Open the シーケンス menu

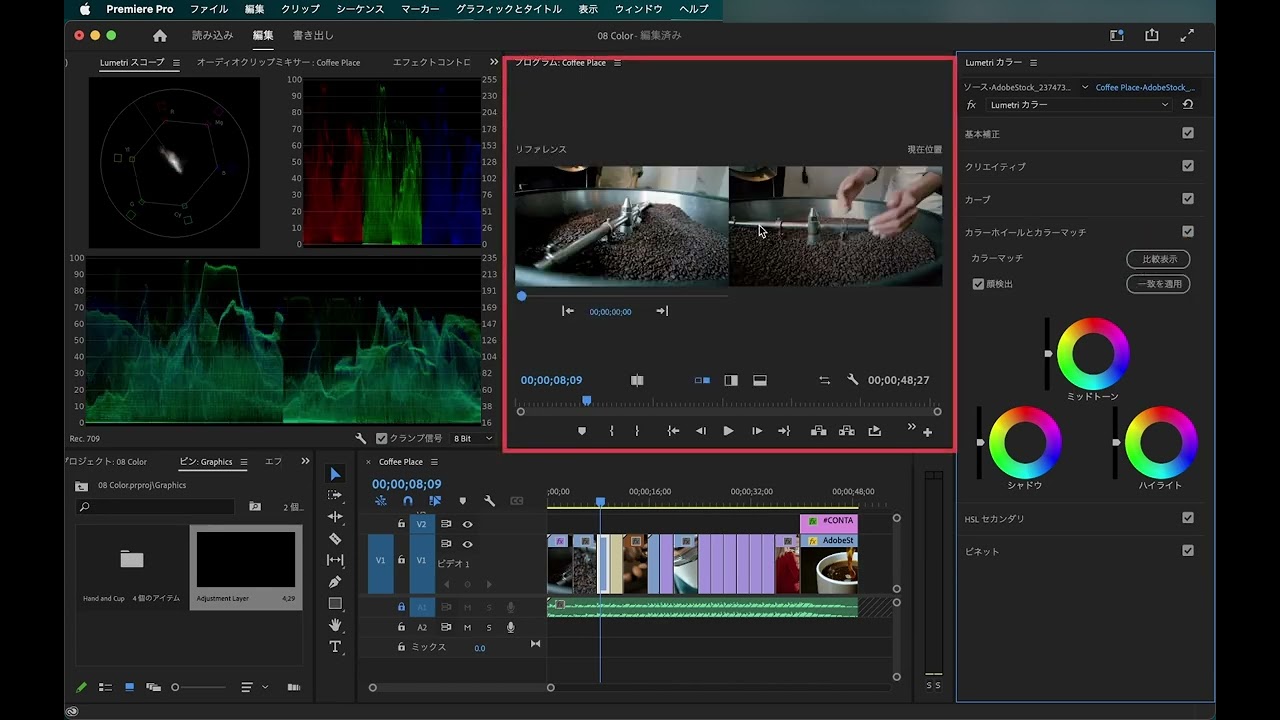pos(359,9)
